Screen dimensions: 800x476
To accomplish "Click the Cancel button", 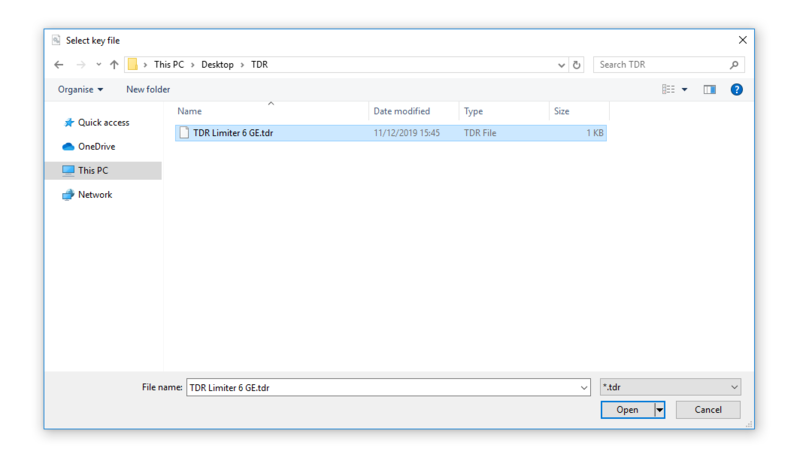I will point(708,410).
